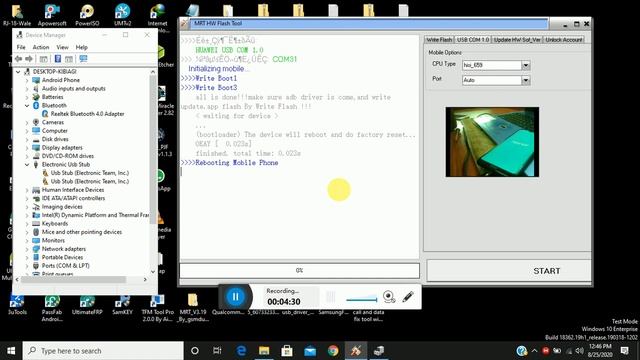Open Task View on taskbar
Viewport: 640px width, 360px height.
coord(217,351)
